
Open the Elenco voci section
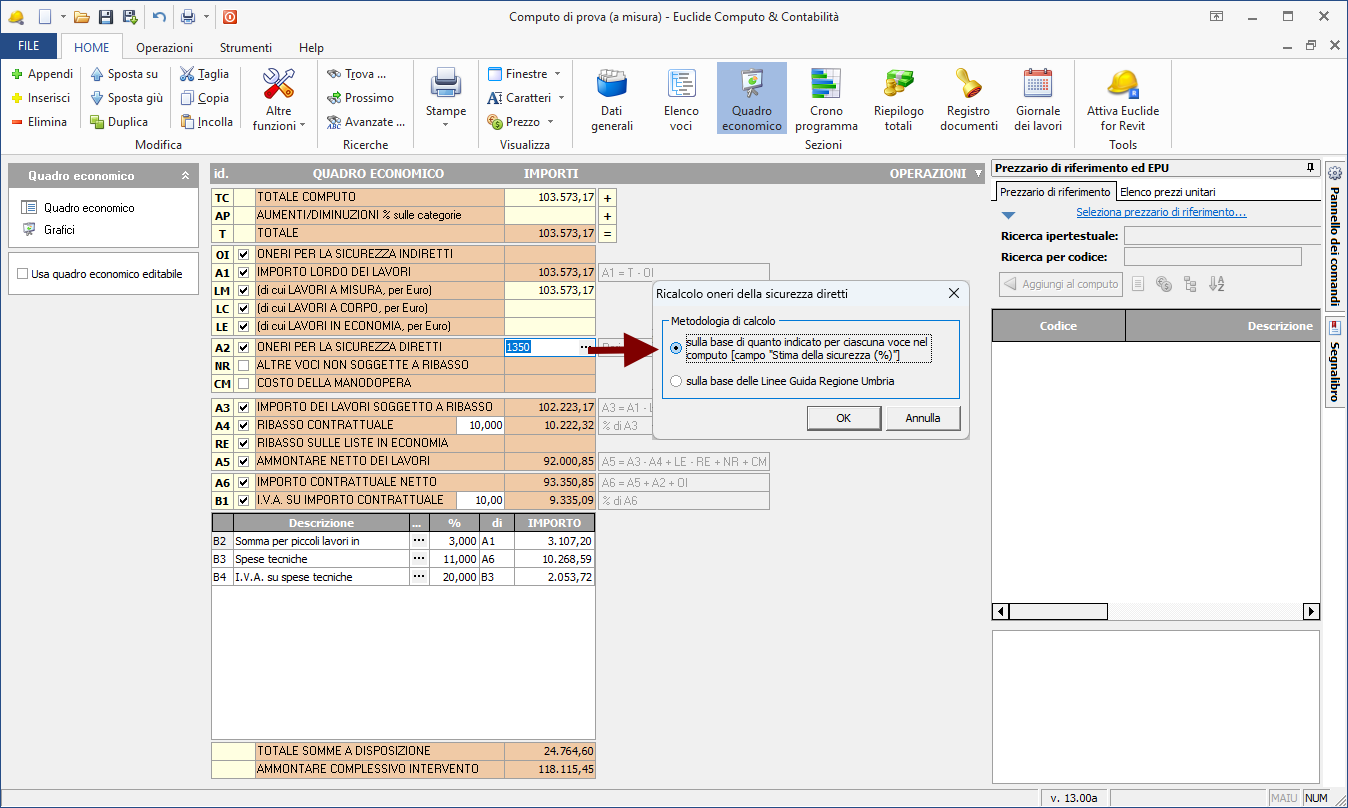681,100
